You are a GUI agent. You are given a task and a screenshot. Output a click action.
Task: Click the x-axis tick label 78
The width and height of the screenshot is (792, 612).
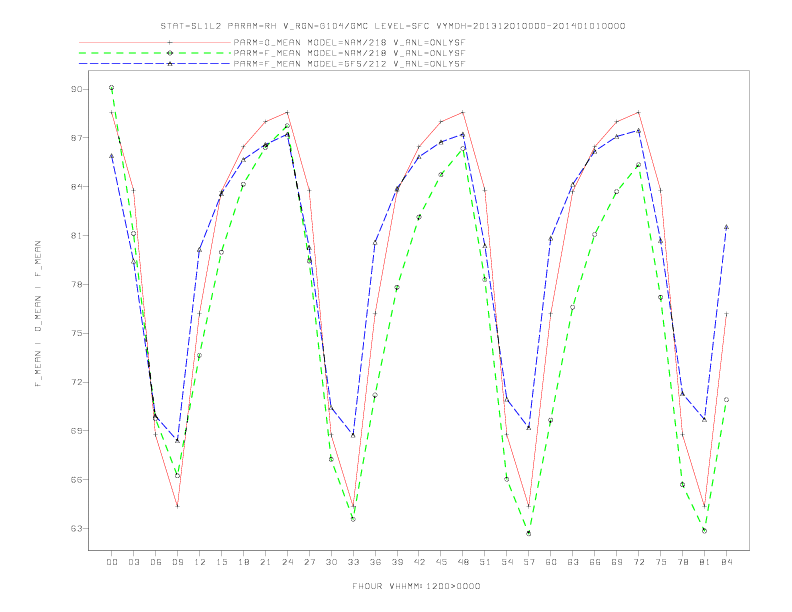click(x=683, y=562)
